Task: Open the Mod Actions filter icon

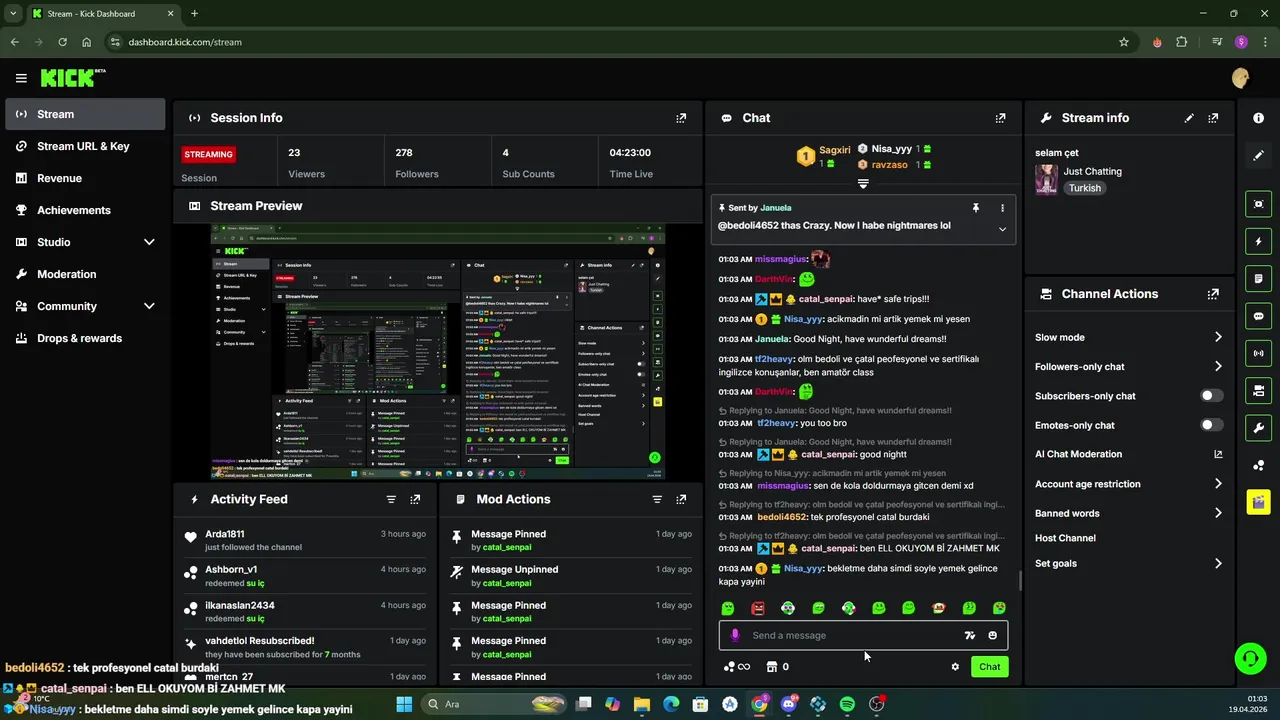Action: [657, 499]
